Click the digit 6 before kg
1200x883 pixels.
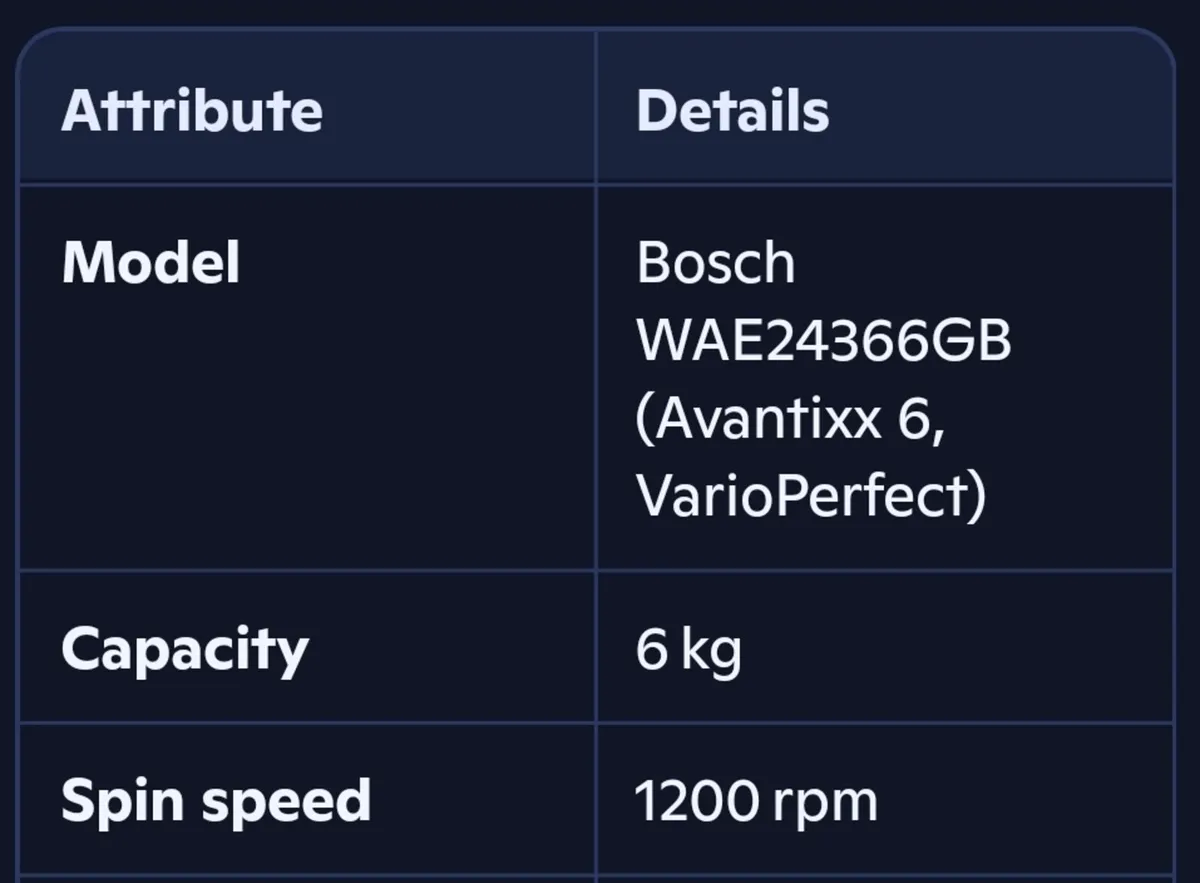click(650, 650)
